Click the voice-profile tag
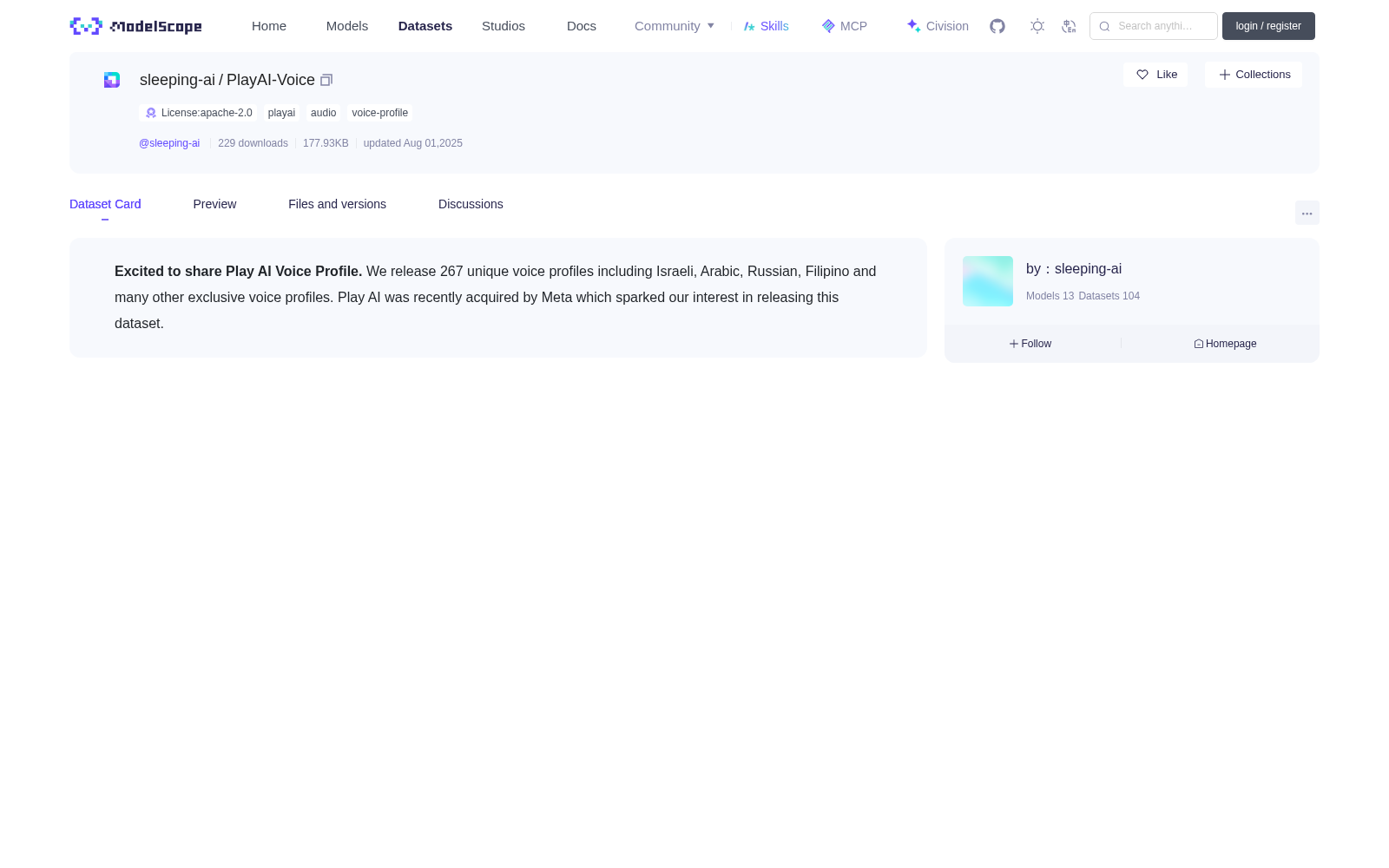The image size is (1389, 868). point(379,113)
